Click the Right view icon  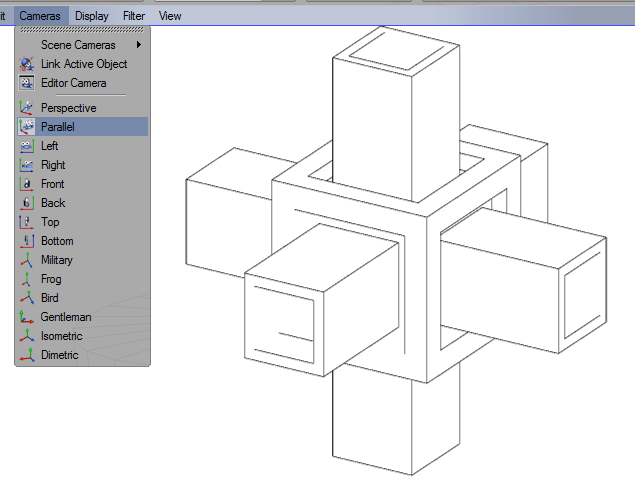[27, 165]
